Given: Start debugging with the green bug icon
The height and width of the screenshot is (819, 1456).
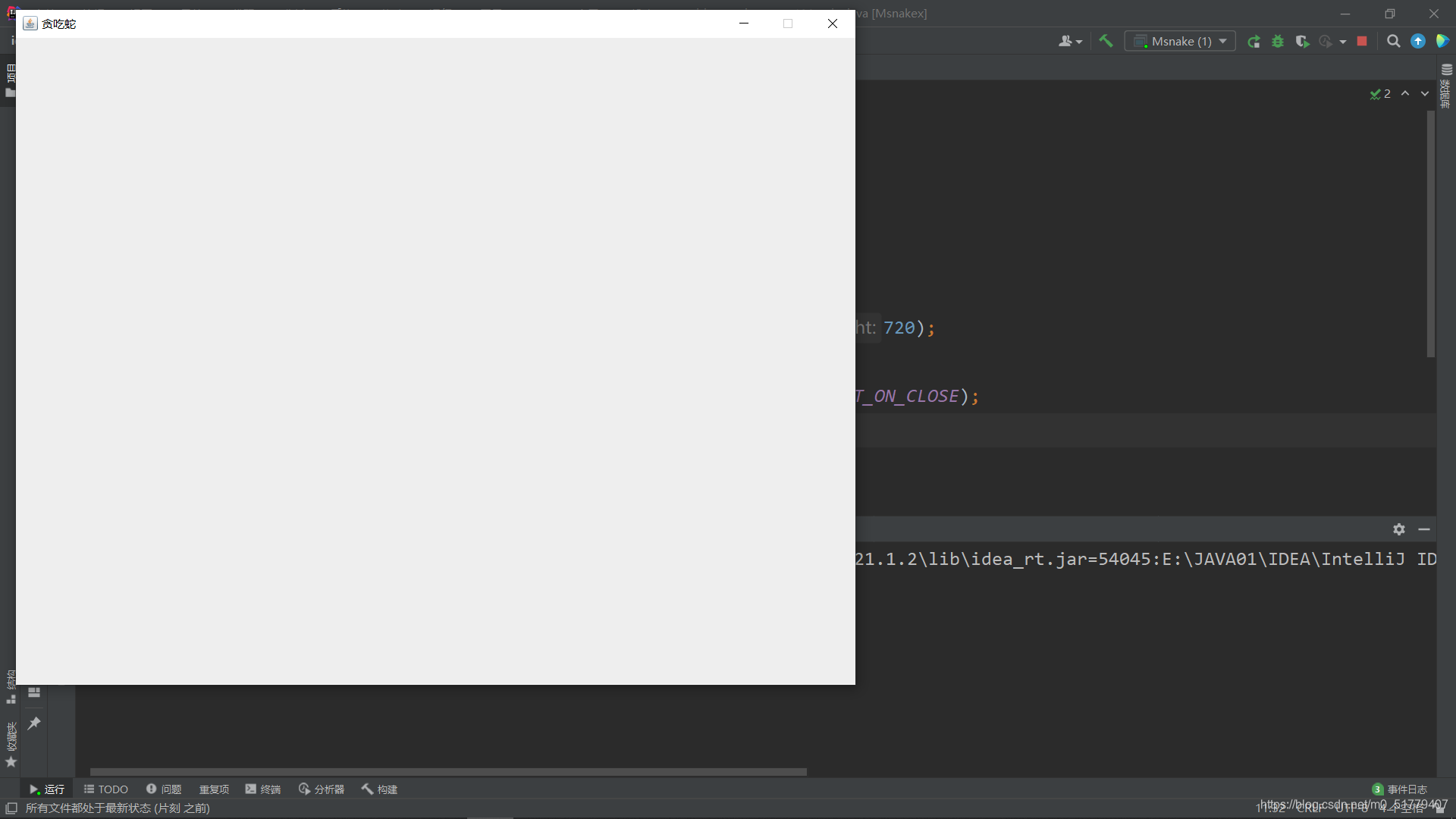Looking at the screenshot, I should (x=1278, y=42).
